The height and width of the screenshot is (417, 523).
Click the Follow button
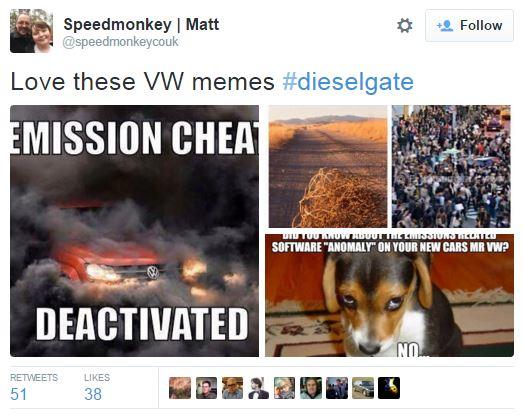pos(469,26)
